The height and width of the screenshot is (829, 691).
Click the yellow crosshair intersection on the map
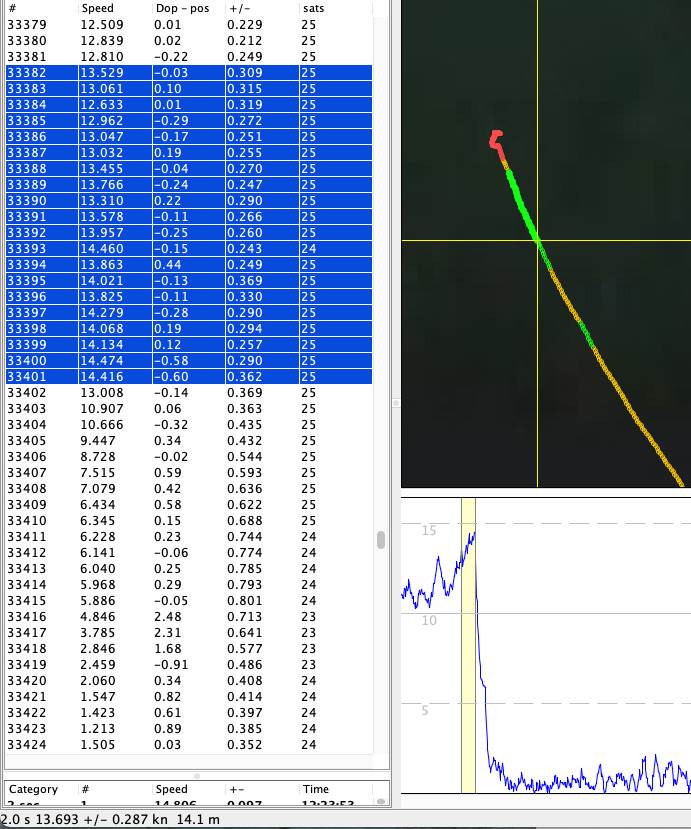click(x=538, y=241)
